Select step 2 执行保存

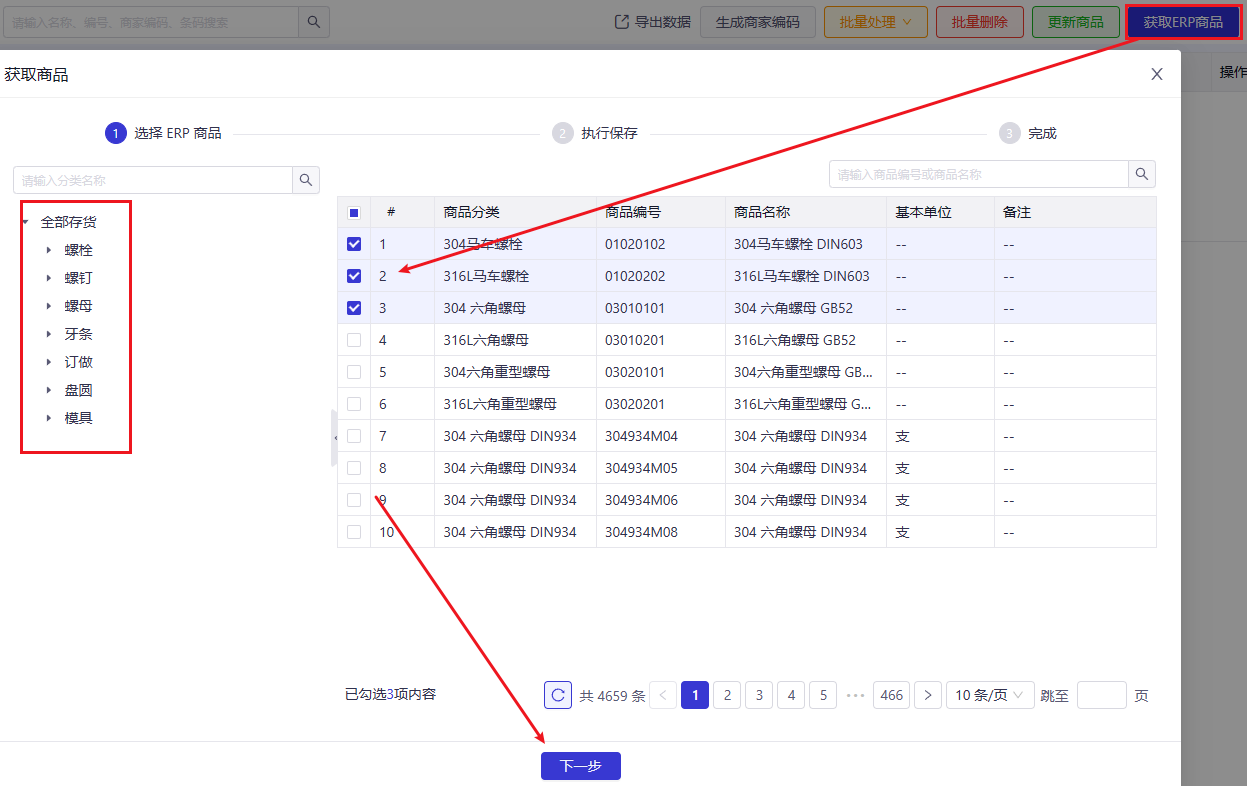595,133
